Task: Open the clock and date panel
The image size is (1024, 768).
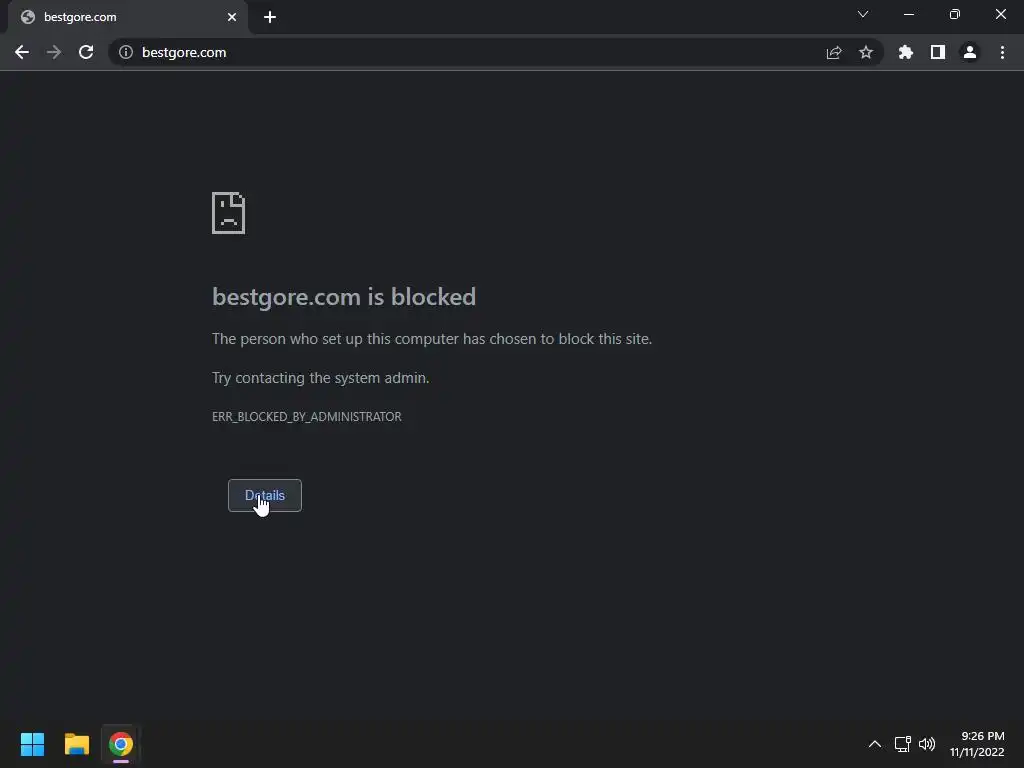Action: [977, 744]
